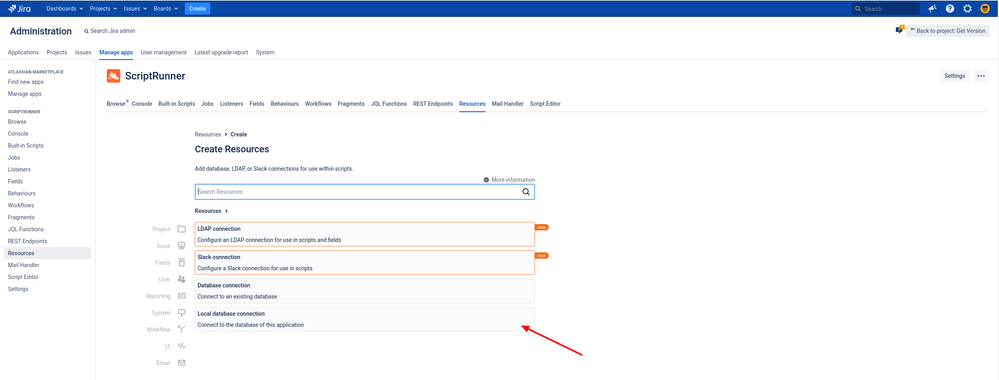The height and width of the screenshot is (380, 999).
Task: Open Browse in the ScriptRunner sidebar
Action: [x=17, y=121]
